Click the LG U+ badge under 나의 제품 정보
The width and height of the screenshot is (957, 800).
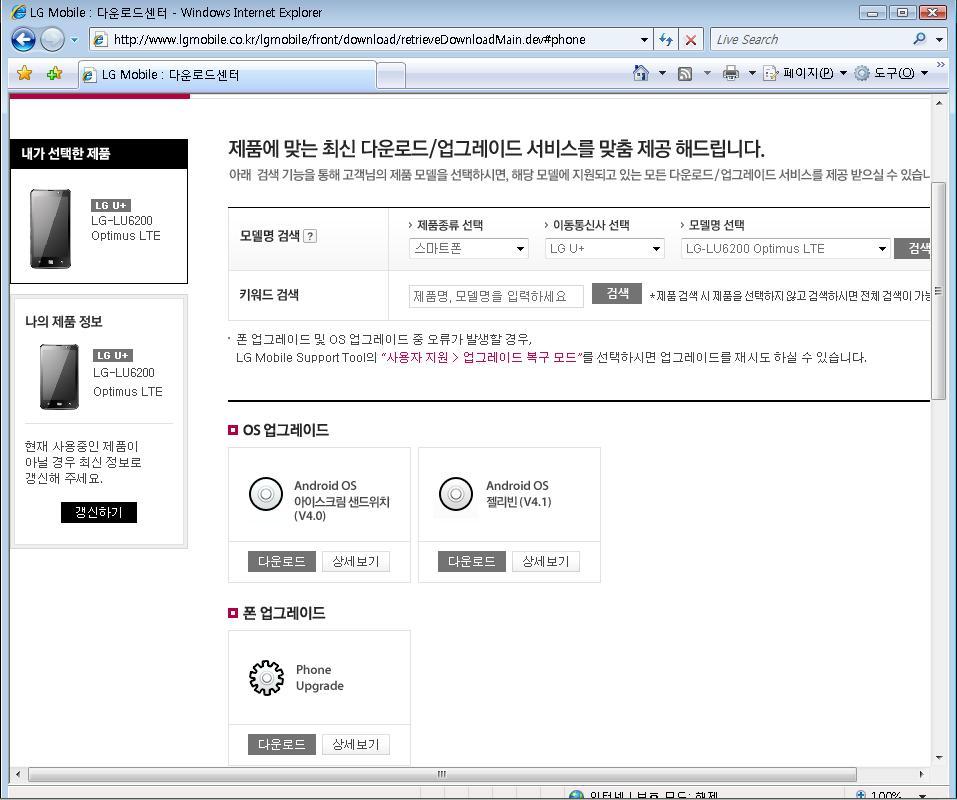pyautogui.click(x=113, y=356)
